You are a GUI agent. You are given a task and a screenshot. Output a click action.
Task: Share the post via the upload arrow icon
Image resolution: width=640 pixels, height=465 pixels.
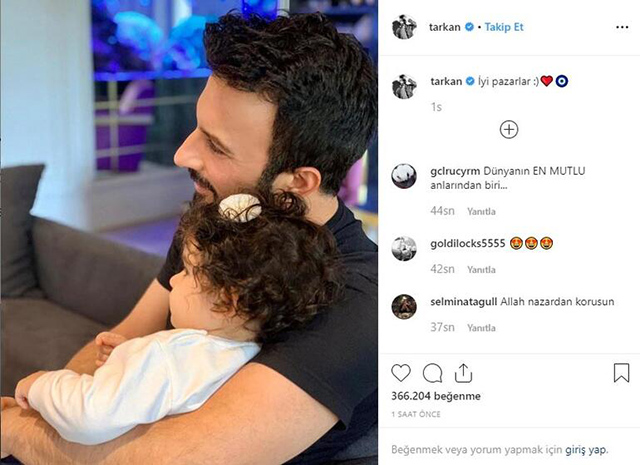(463, 373)
